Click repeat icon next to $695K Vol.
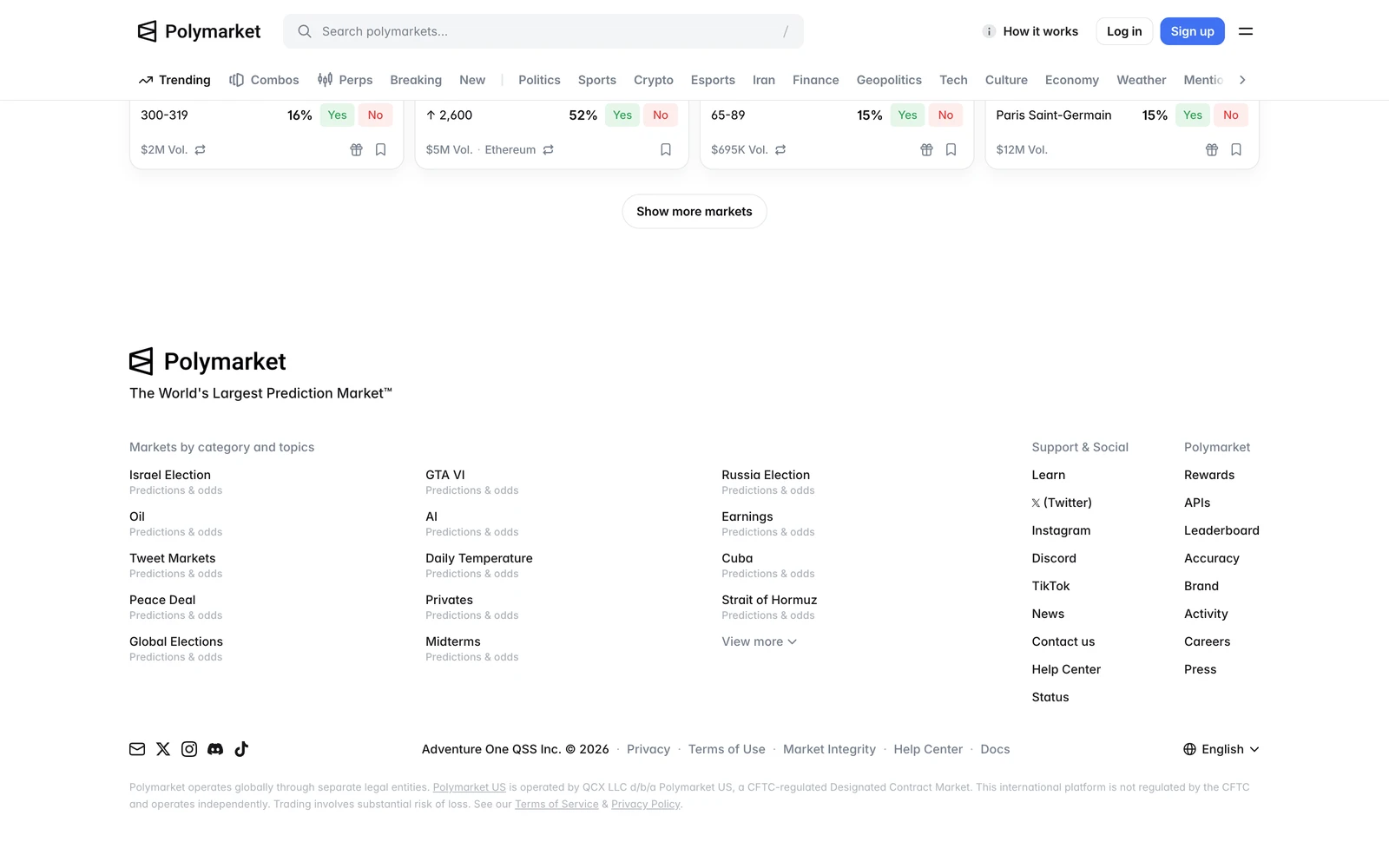This screenshot has height=868, width=1389. click(x=780, y=149)
